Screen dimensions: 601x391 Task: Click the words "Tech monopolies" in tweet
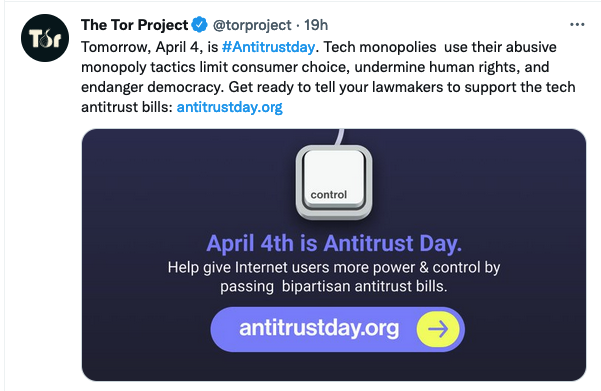click(x=380, y=47)
